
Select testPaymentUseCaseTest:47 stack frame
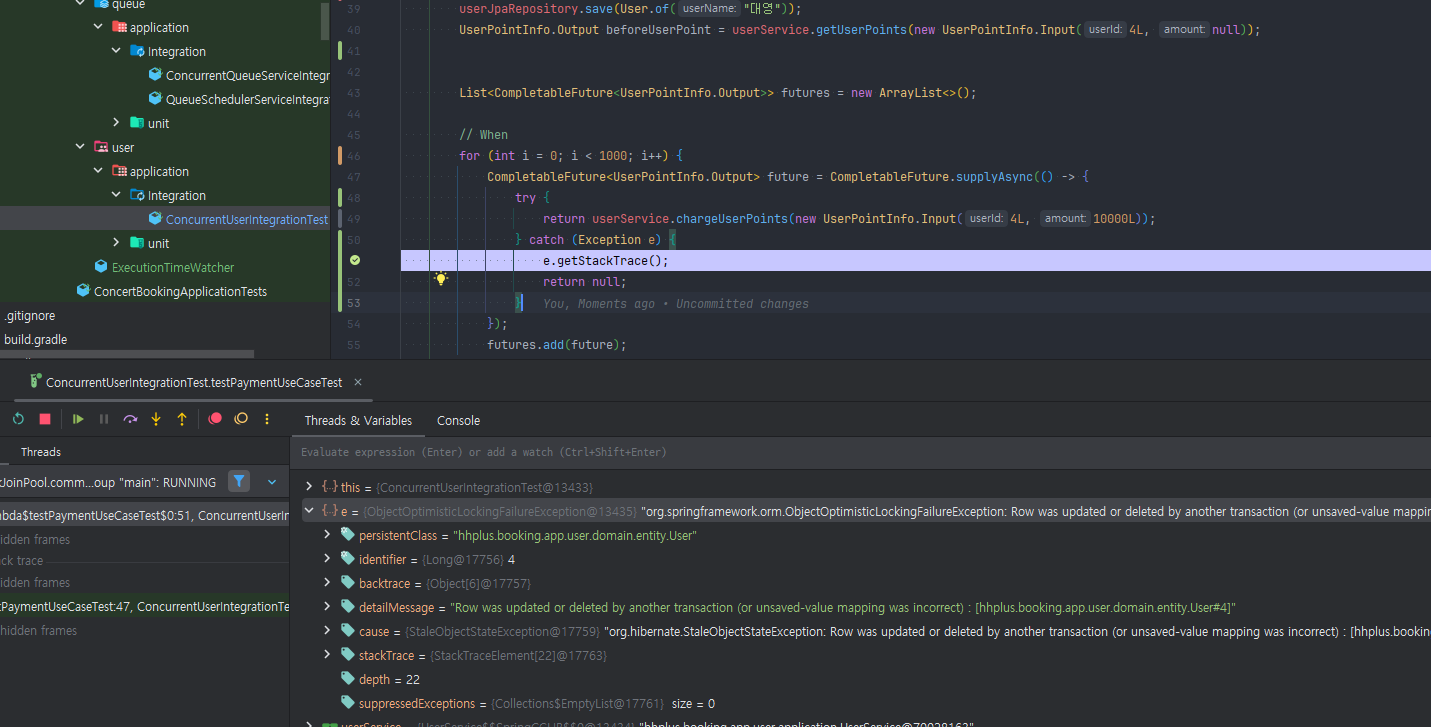click(x=145, y=606)
